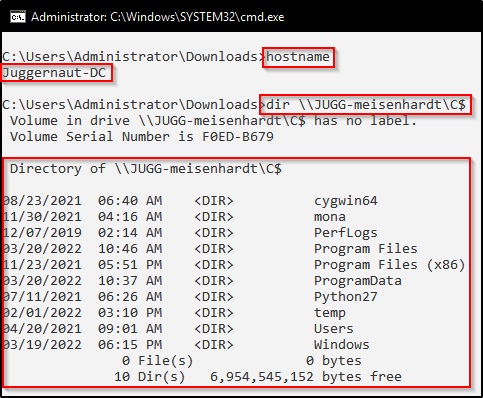The height and width of the screenshot is (398, 483).
Task: Click the 6,954,545,152 bytes free text
Action: tap(306, 377)
